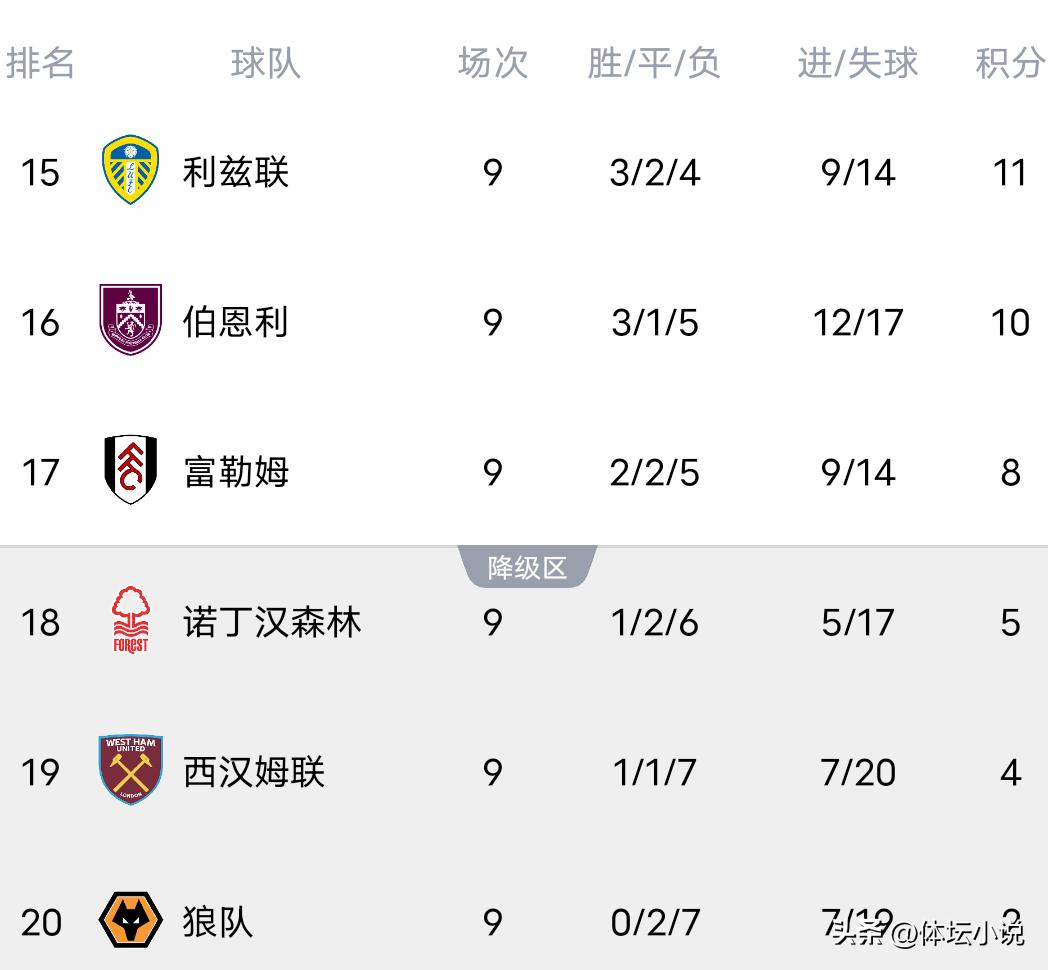Click the 排名 column header
This screenshot has width=1048, height=970.
pos(41,63)
